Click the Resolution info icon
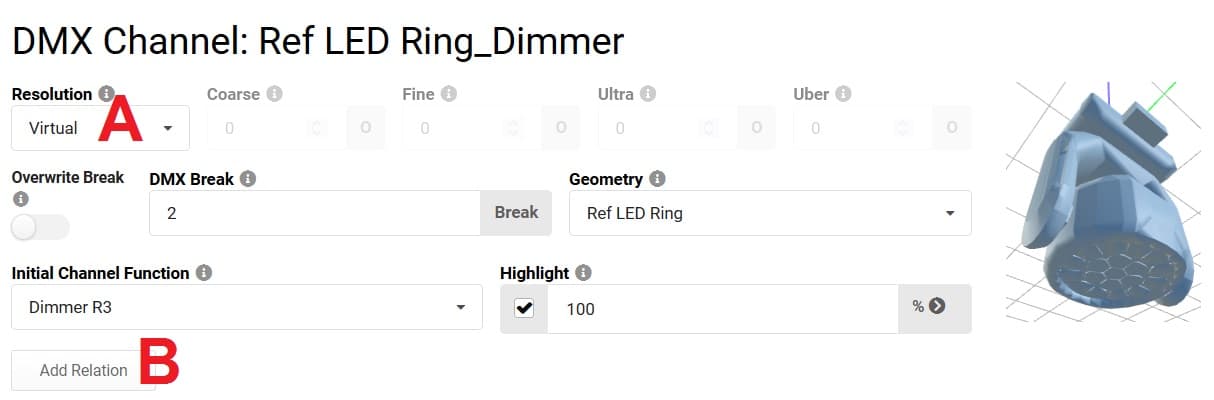 tap(107, 94)
